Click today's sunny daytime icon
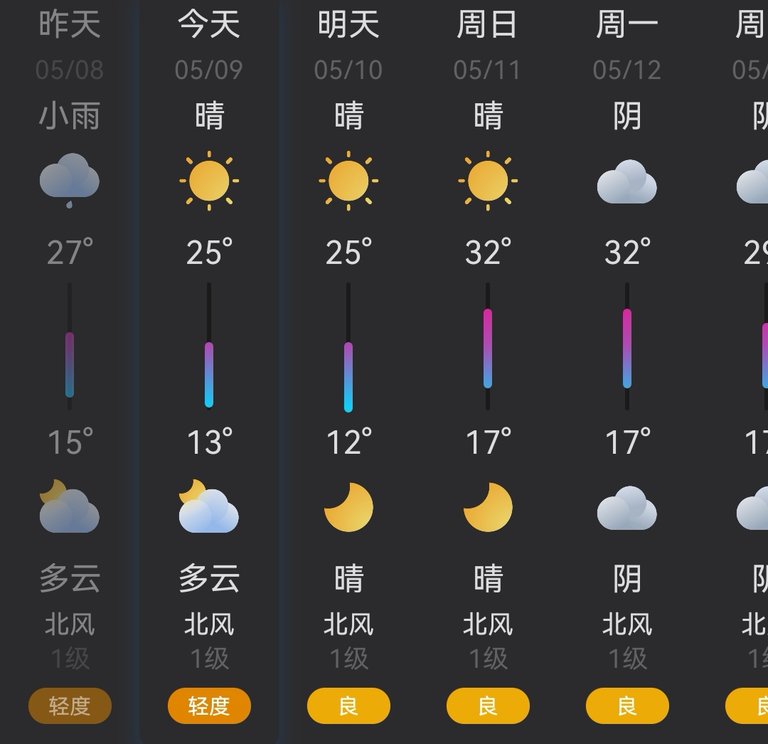 tap(209, 181)
